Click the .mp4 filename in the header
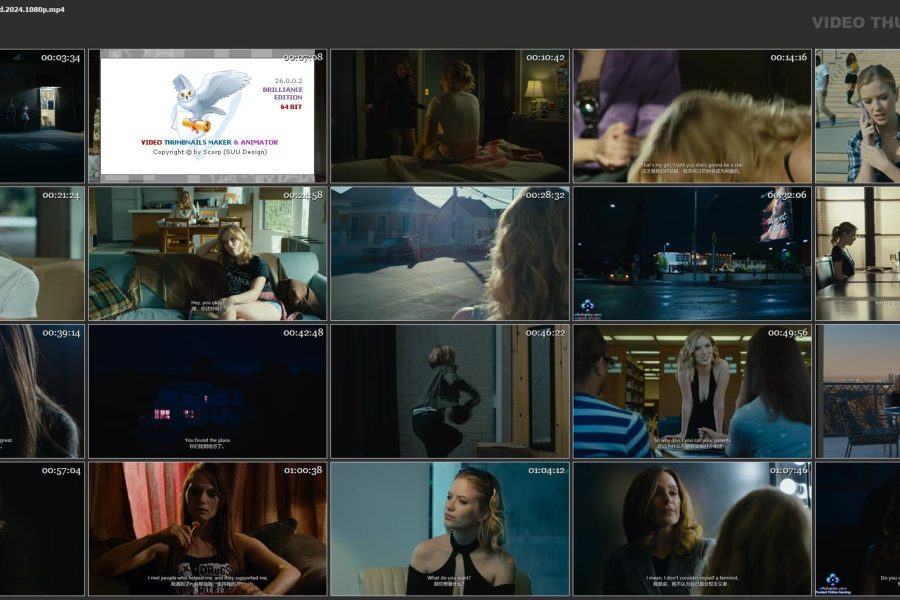 [x=33, y=9]
